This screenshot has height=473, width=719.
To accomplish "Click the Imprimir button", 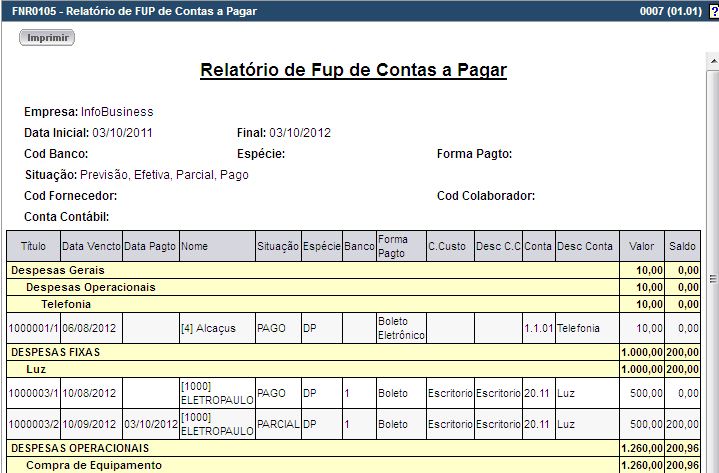I will pyautogui.click(x=47, y=37).
